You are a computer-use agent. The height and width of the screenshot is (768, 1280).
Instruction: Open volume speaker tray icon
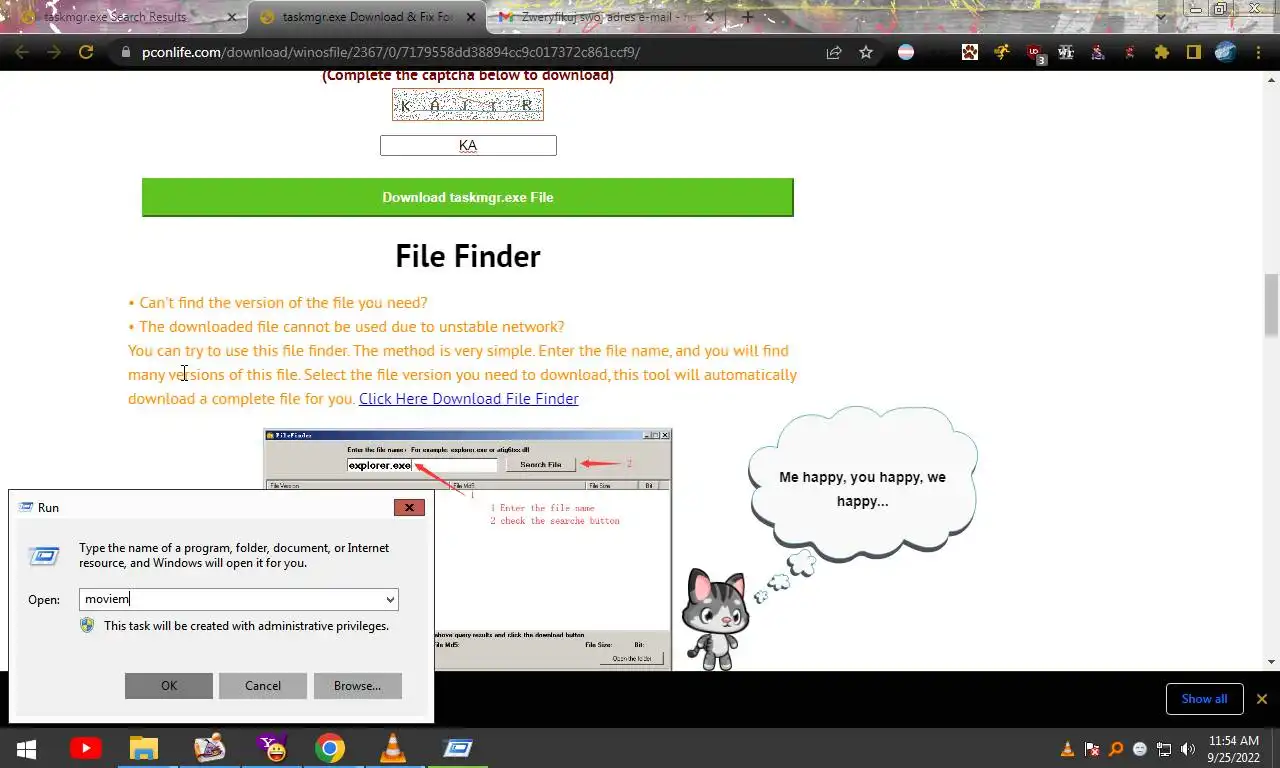click(x=1188, y=749)
